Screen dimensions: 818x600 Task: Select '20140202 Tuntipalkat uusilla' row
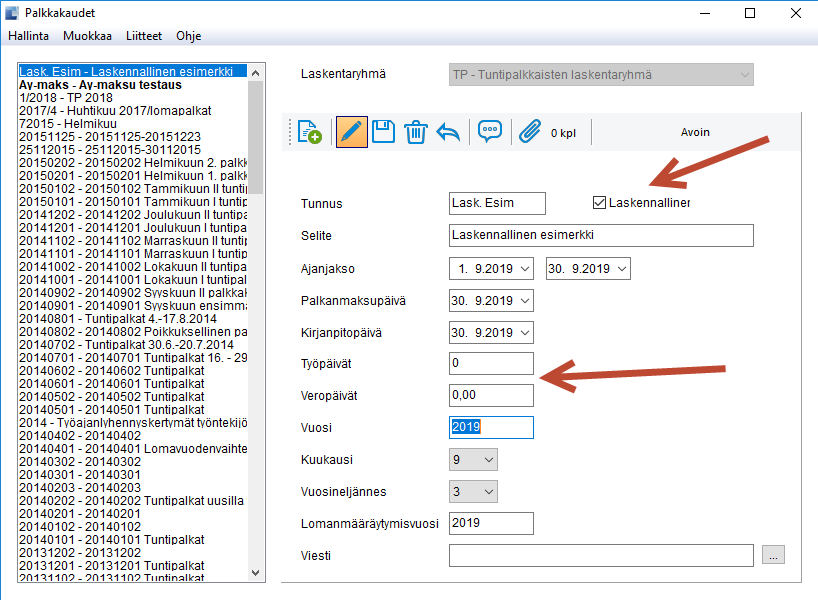pos(133,501)
